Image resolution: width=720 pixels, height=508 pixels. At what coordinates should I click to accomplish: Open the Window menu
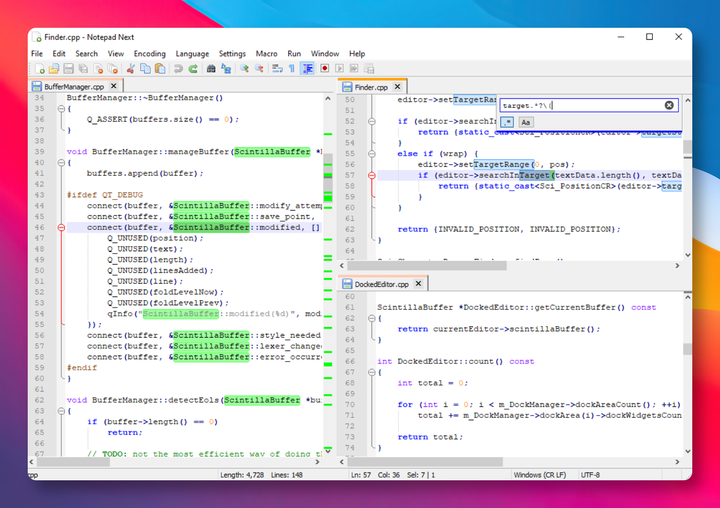[x=325, y=54]
